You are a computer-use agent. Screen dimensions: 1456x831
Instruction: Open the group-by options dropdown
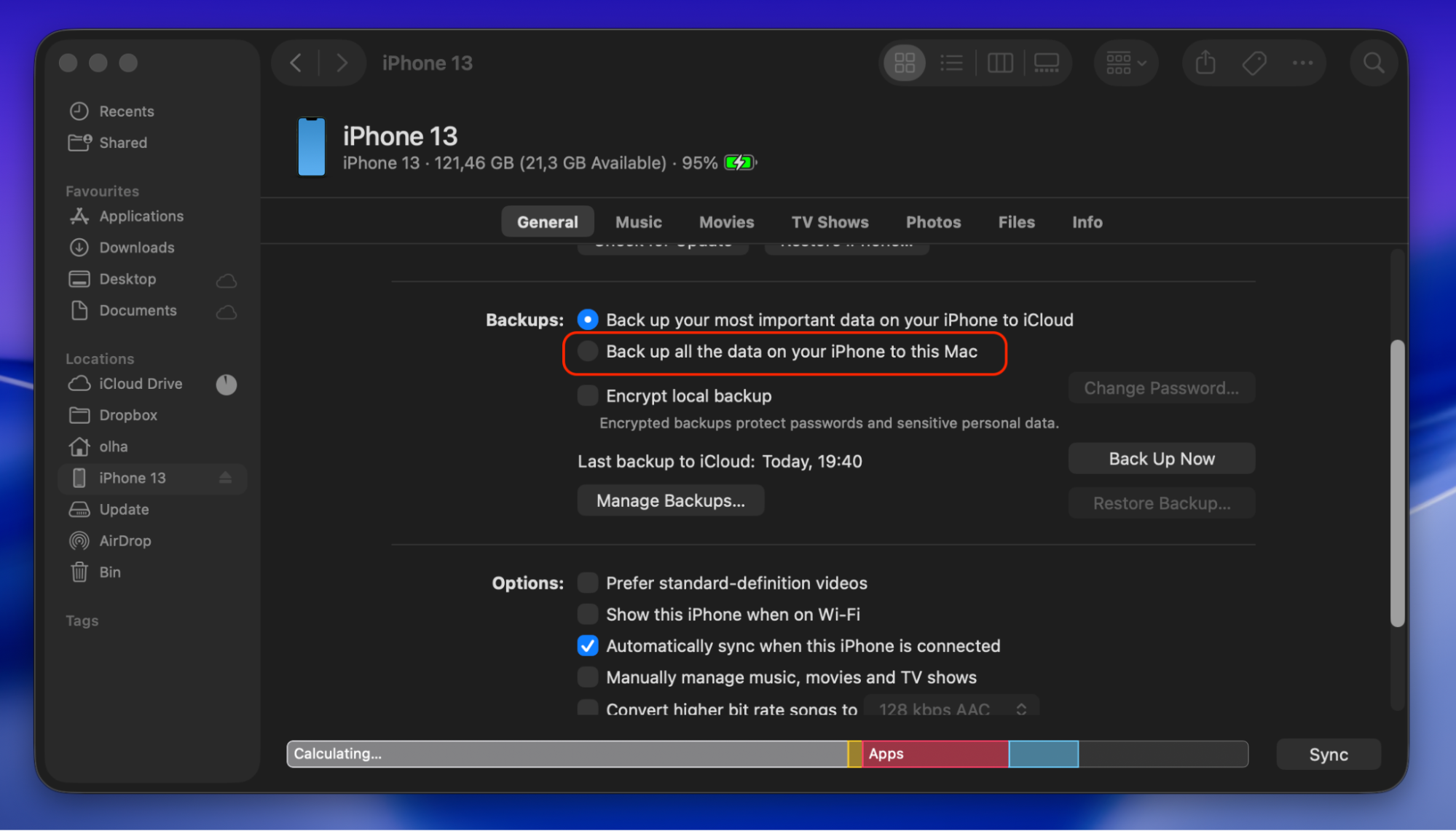click(x=1126, y=63)
